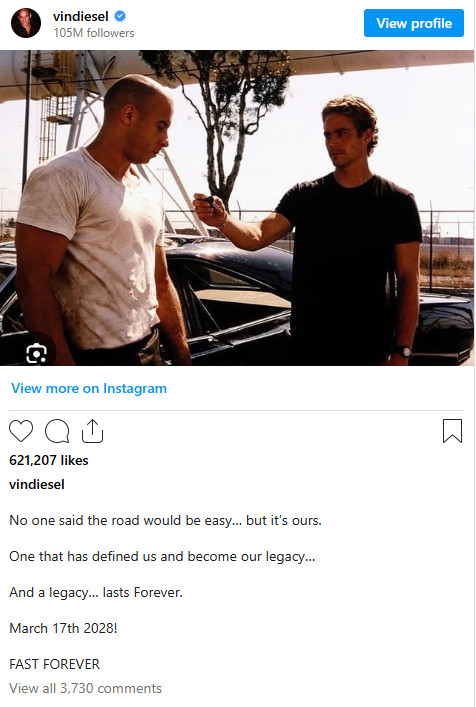The image size is (476, 707).
Task: Open View all 3,730 comments
Action: tap(86, 689)
